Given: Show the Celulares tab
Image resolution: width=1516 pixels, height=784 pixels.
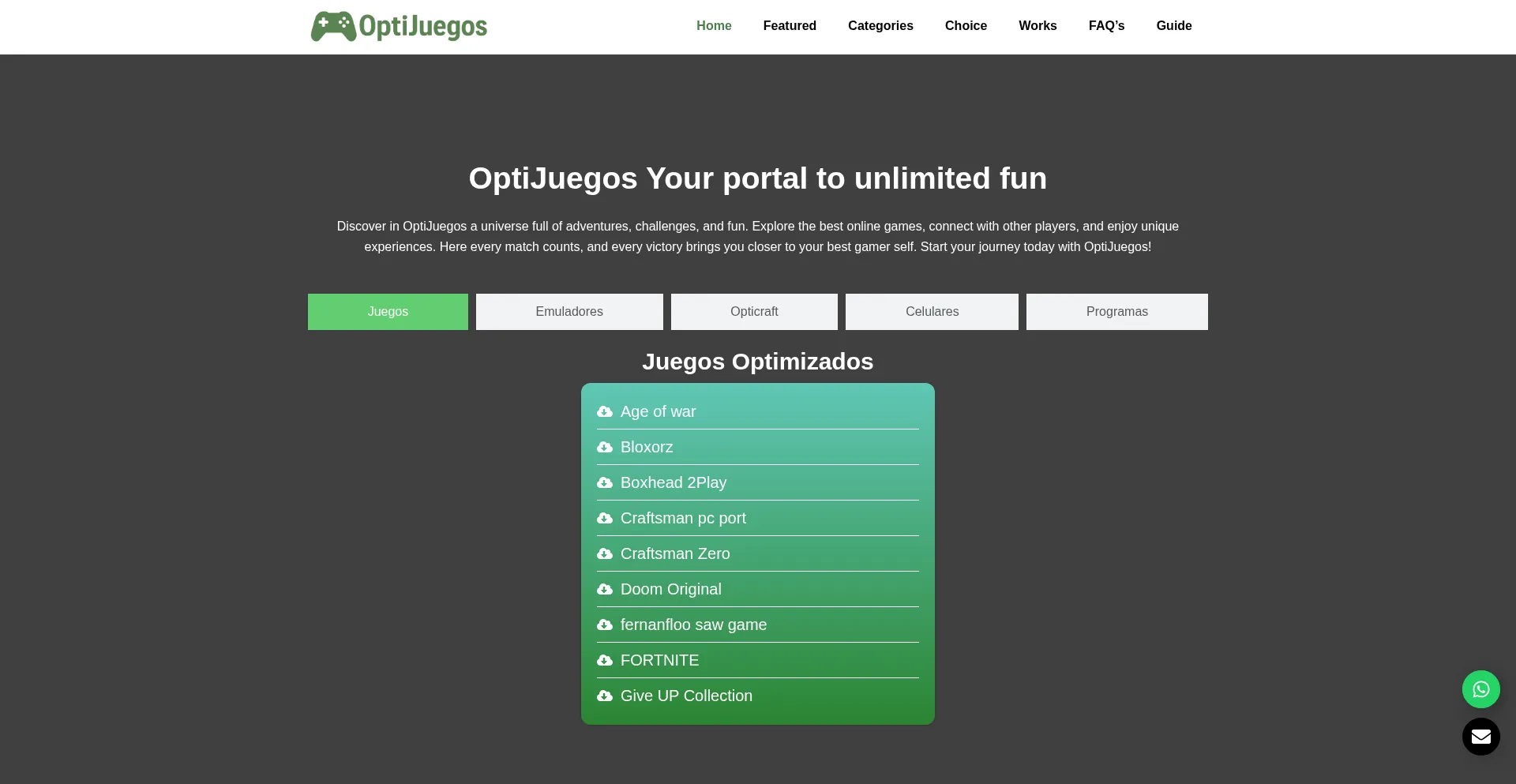Looking at the screenshot, I should coord(932,312).
